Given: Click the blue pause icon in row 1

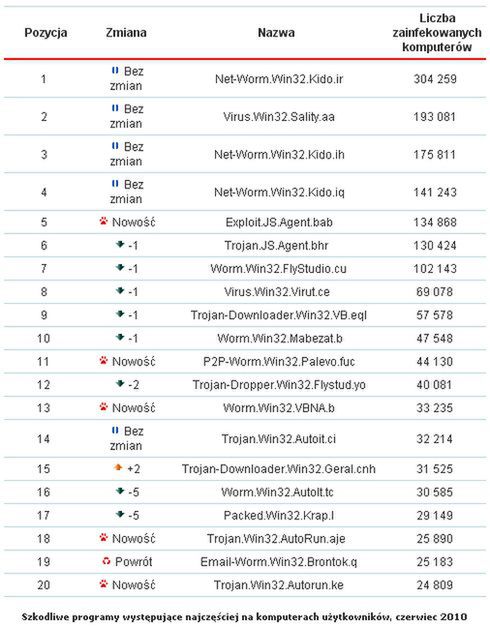Looking at the screenshot, I should click(115, 71).
